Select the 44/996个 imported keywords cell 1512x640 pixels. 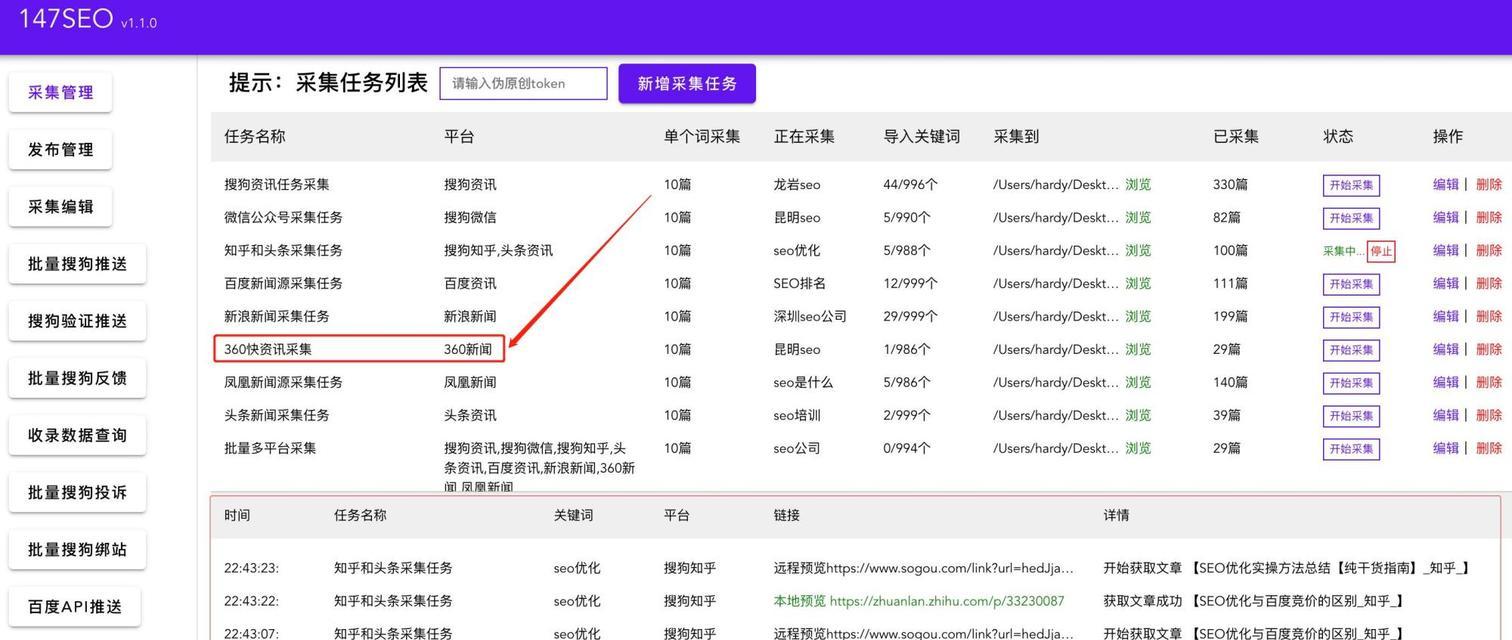tap(910, 184)
